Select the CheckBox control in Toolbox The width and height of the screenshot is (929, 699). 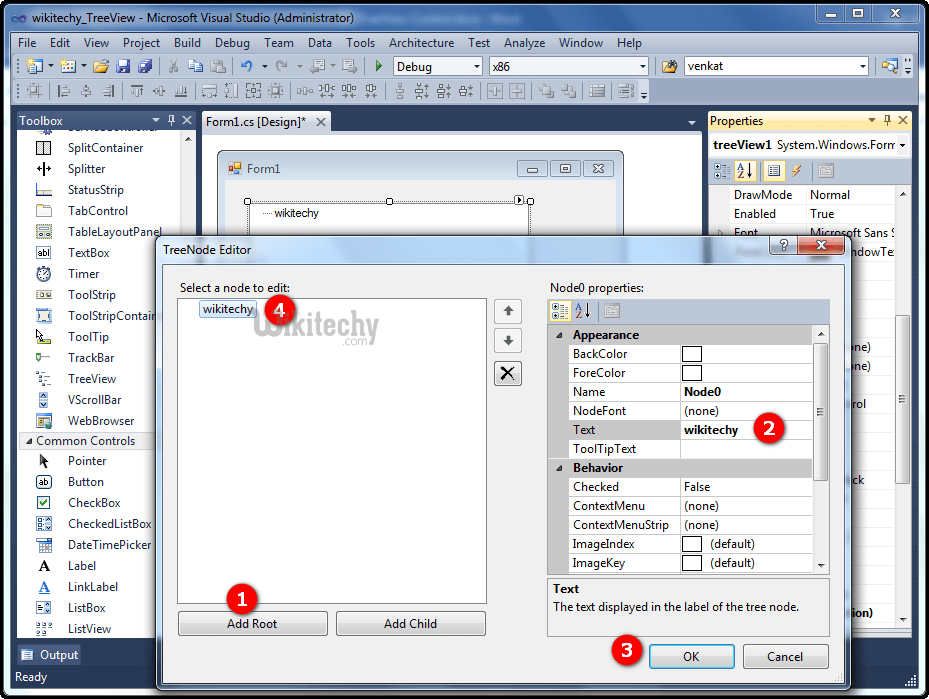[x=94, y=503]
